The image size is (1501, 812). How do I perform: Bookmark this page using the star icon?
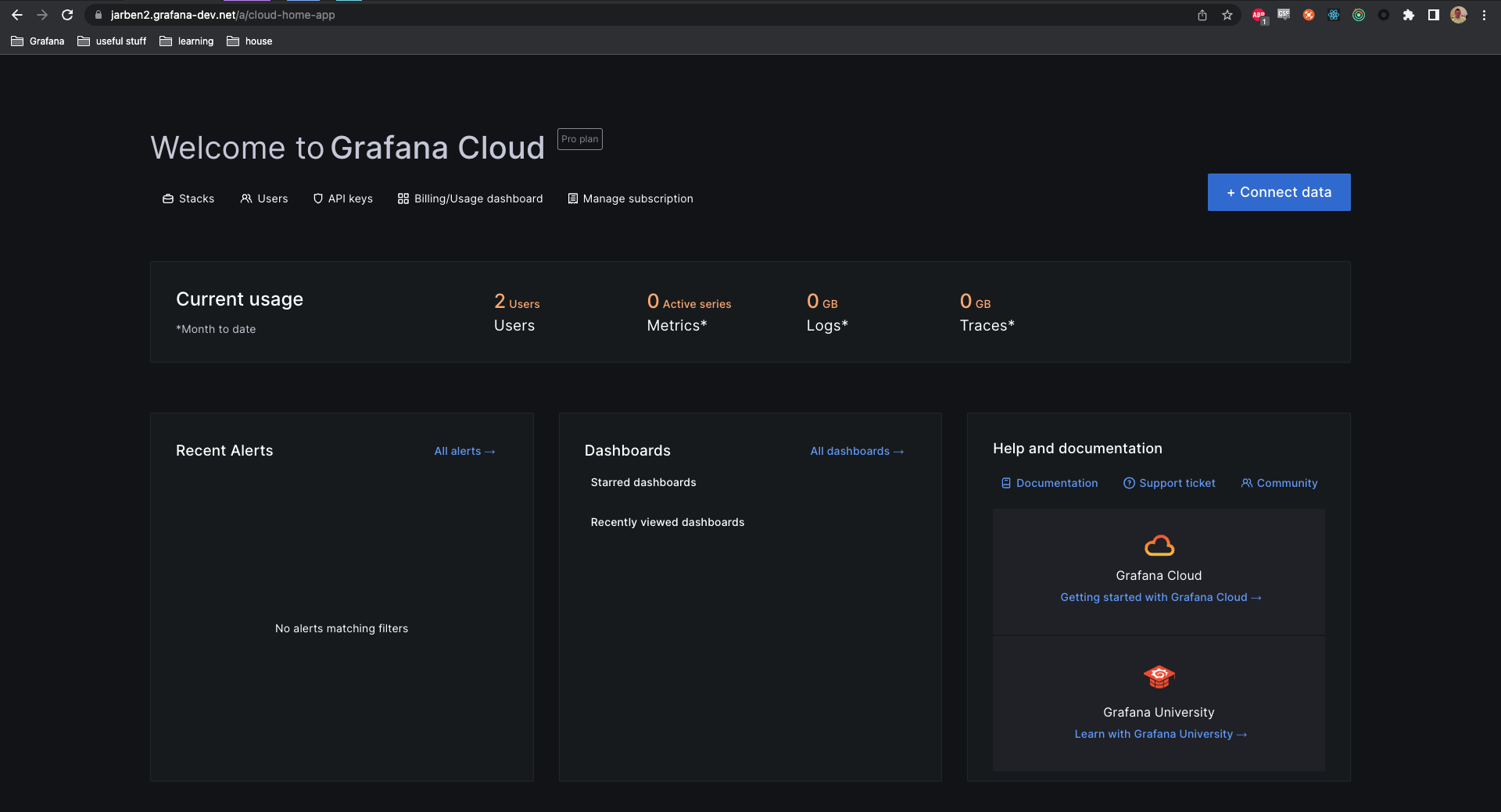coord(1227,14)
